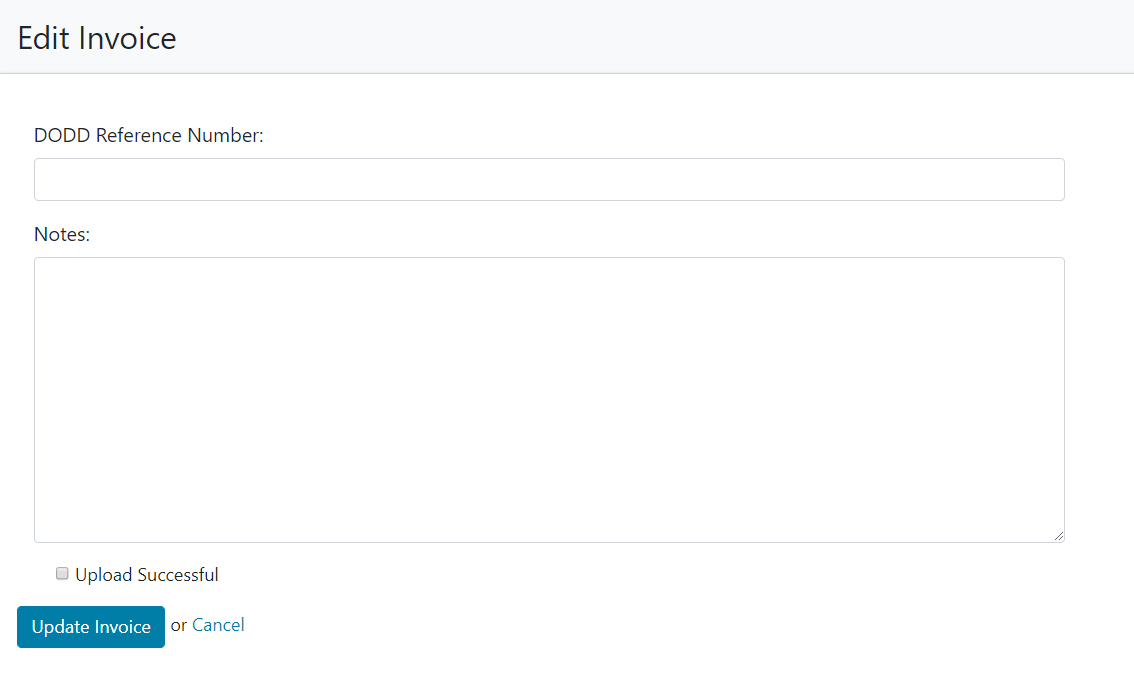
Task: Select the large Notes entry box
Action: pyautogui.click(x=549, y=399)
